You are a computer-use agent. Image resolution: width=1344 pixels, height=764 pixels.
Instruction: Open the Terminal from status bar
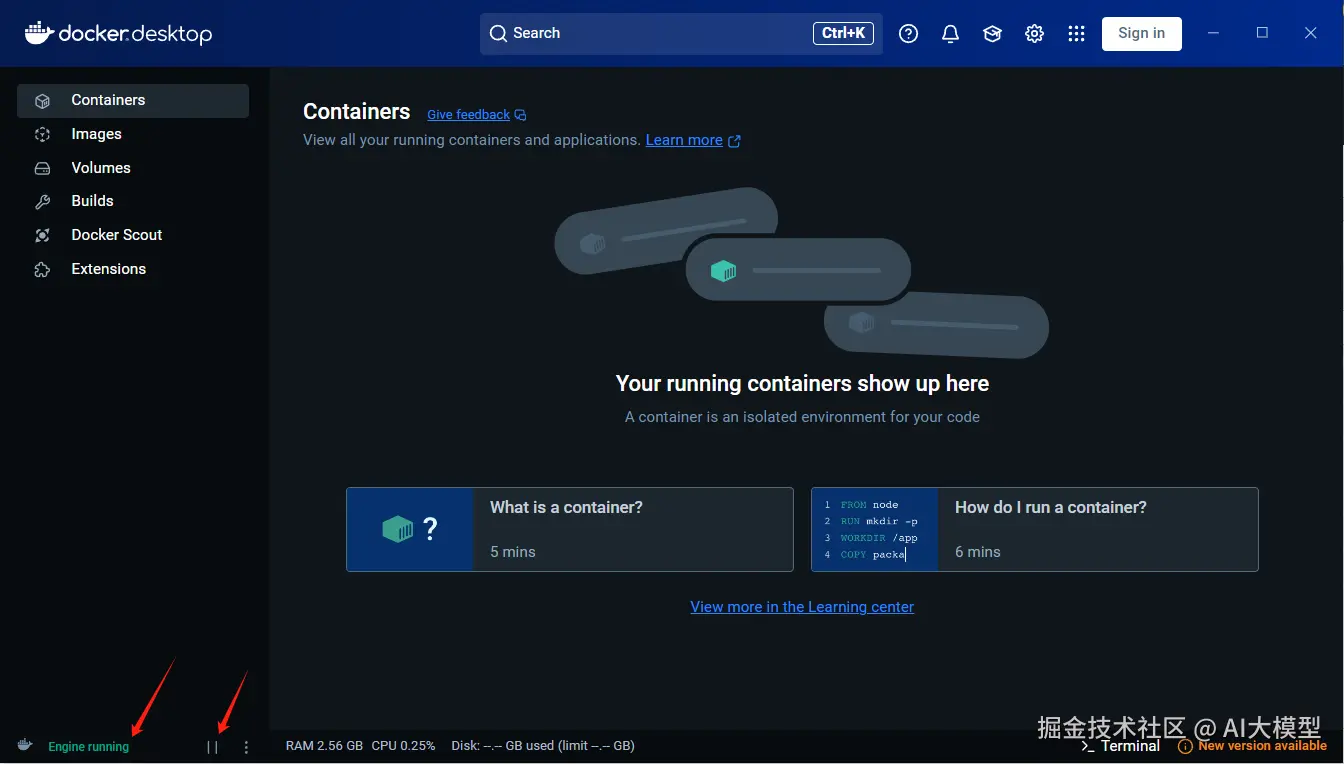click(x=1121, y=746)
